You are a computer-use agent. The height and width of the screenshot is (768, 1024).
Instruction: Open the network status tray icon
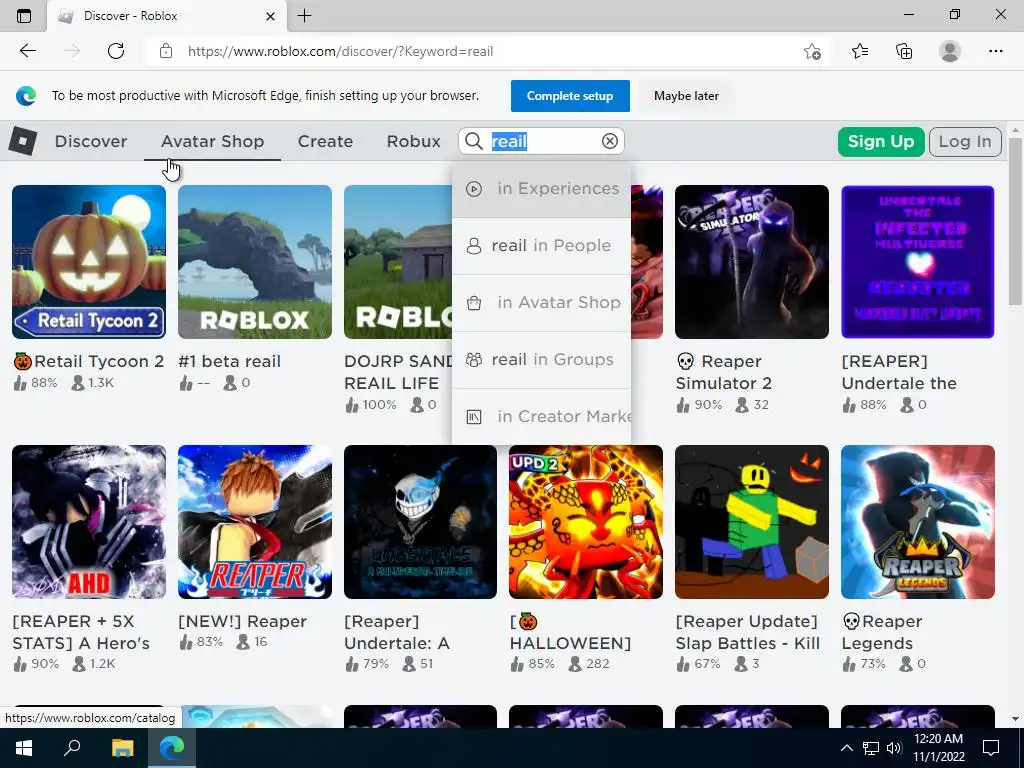pos(871,748)
